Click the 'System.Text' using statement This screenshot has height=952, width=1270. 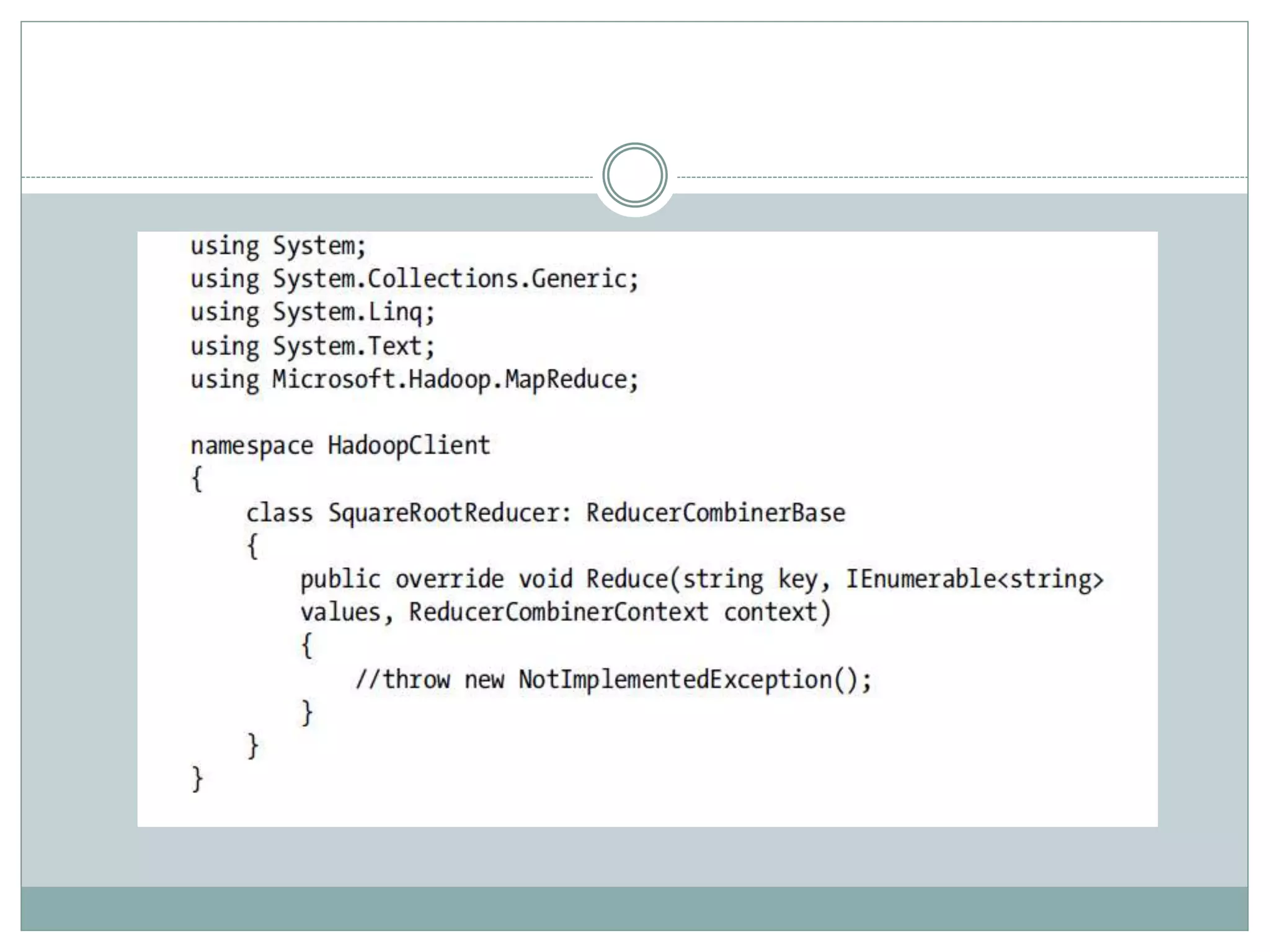pyautogui.click(x=347, y=346)
